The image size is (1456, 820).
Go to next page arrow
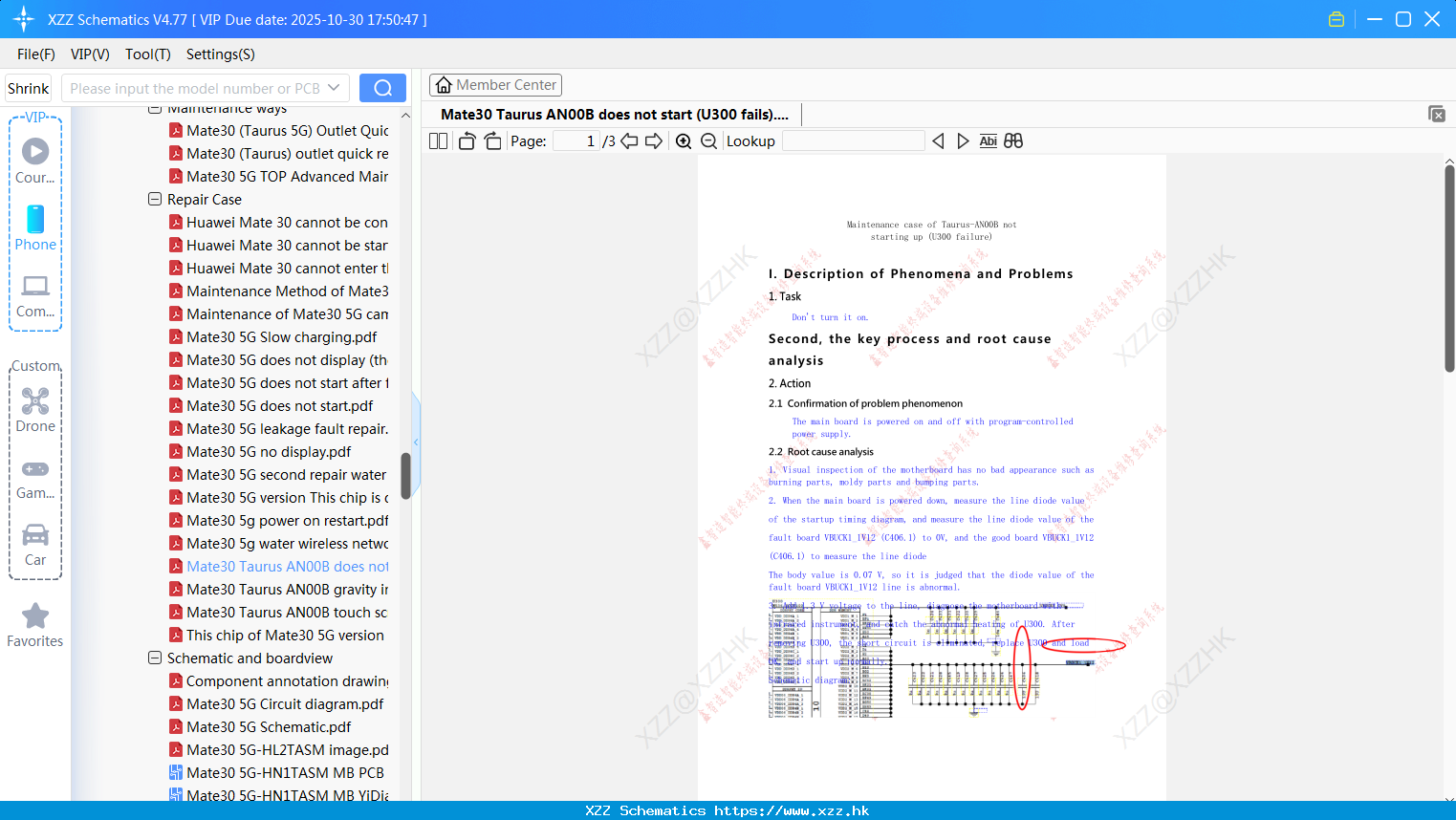[654, 141]
